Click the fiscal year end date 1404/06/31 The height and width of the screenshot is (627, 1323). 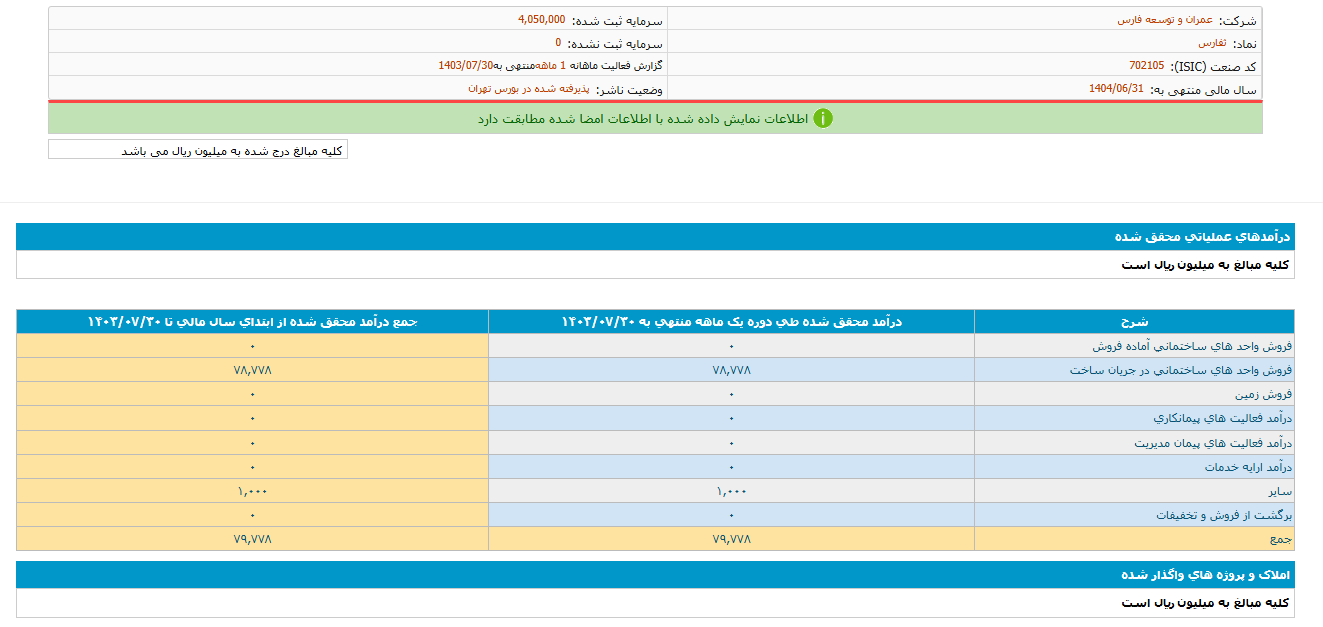tap(1115, 89)
